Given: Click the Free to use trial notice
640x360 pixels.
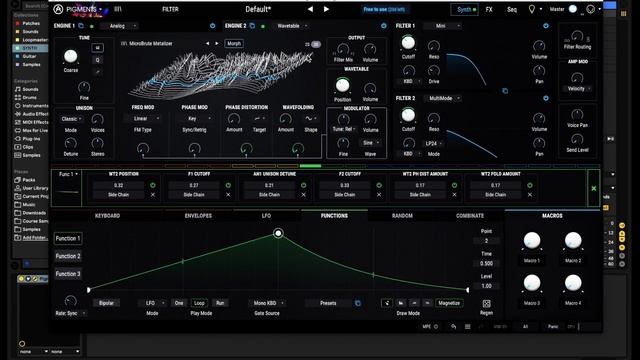Looking at the screenshot, I should pyautogui.click(x=384, y=9).
